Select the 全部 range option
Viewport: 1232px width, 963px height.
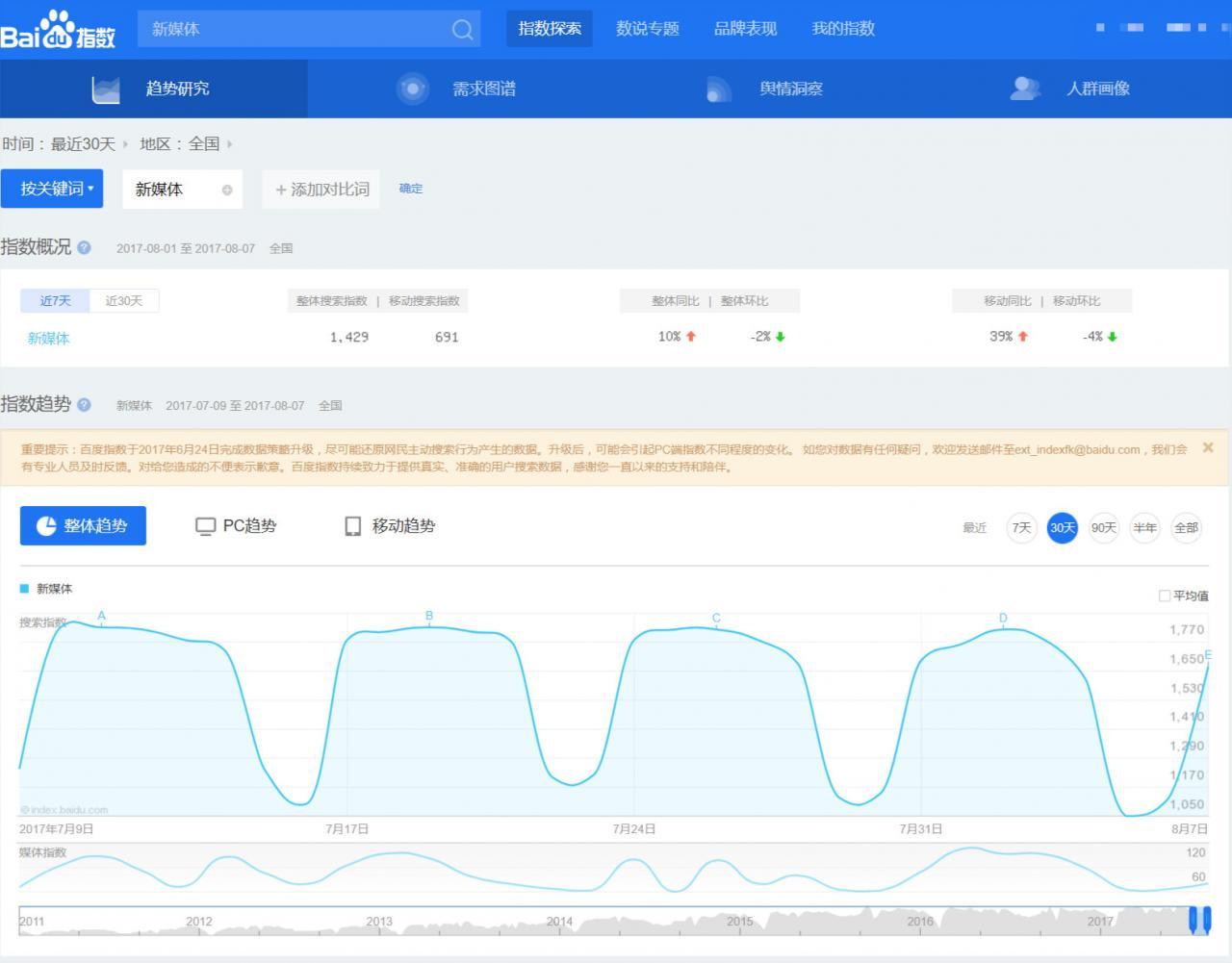click(1187, 528)
